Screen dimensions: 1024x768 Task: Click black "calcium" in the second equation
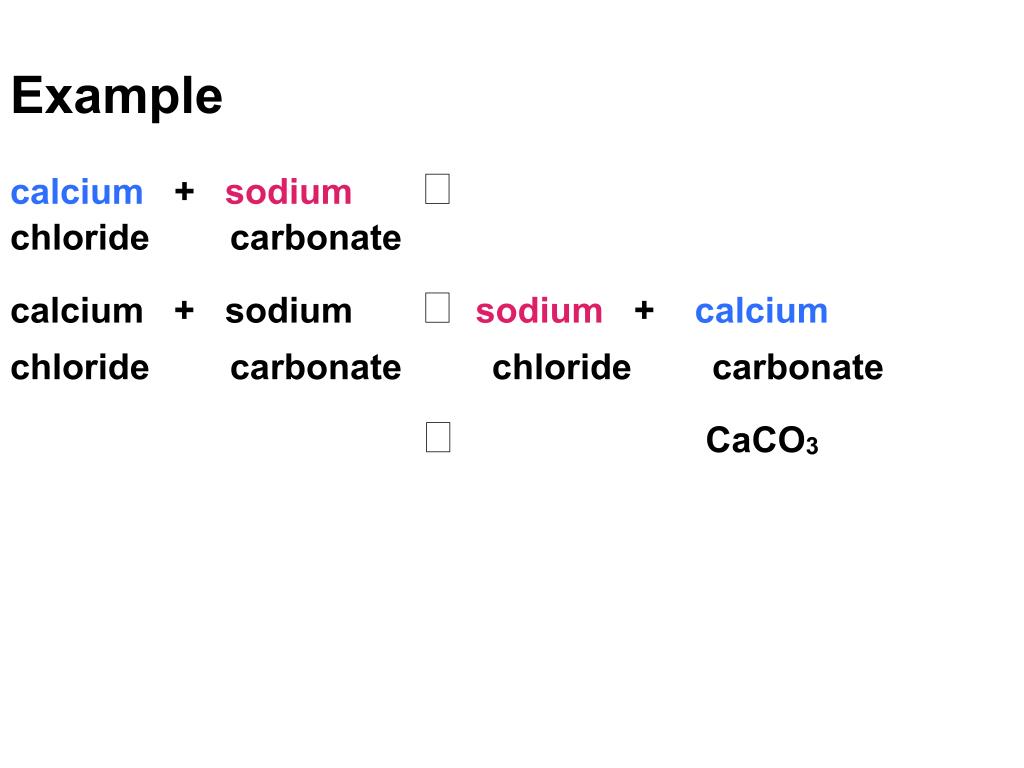(77, 311)
